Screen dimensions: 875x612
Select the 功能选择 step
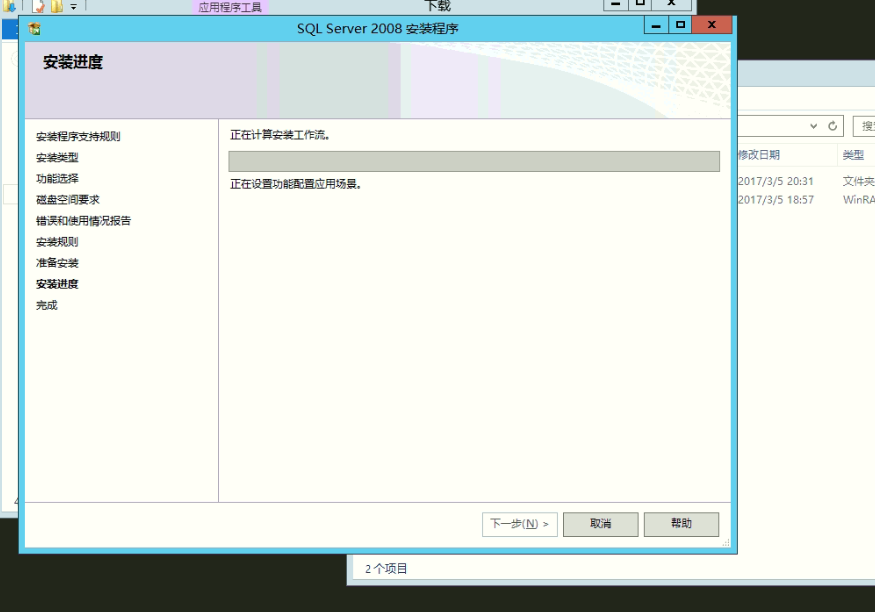click(x=57, y=179)
